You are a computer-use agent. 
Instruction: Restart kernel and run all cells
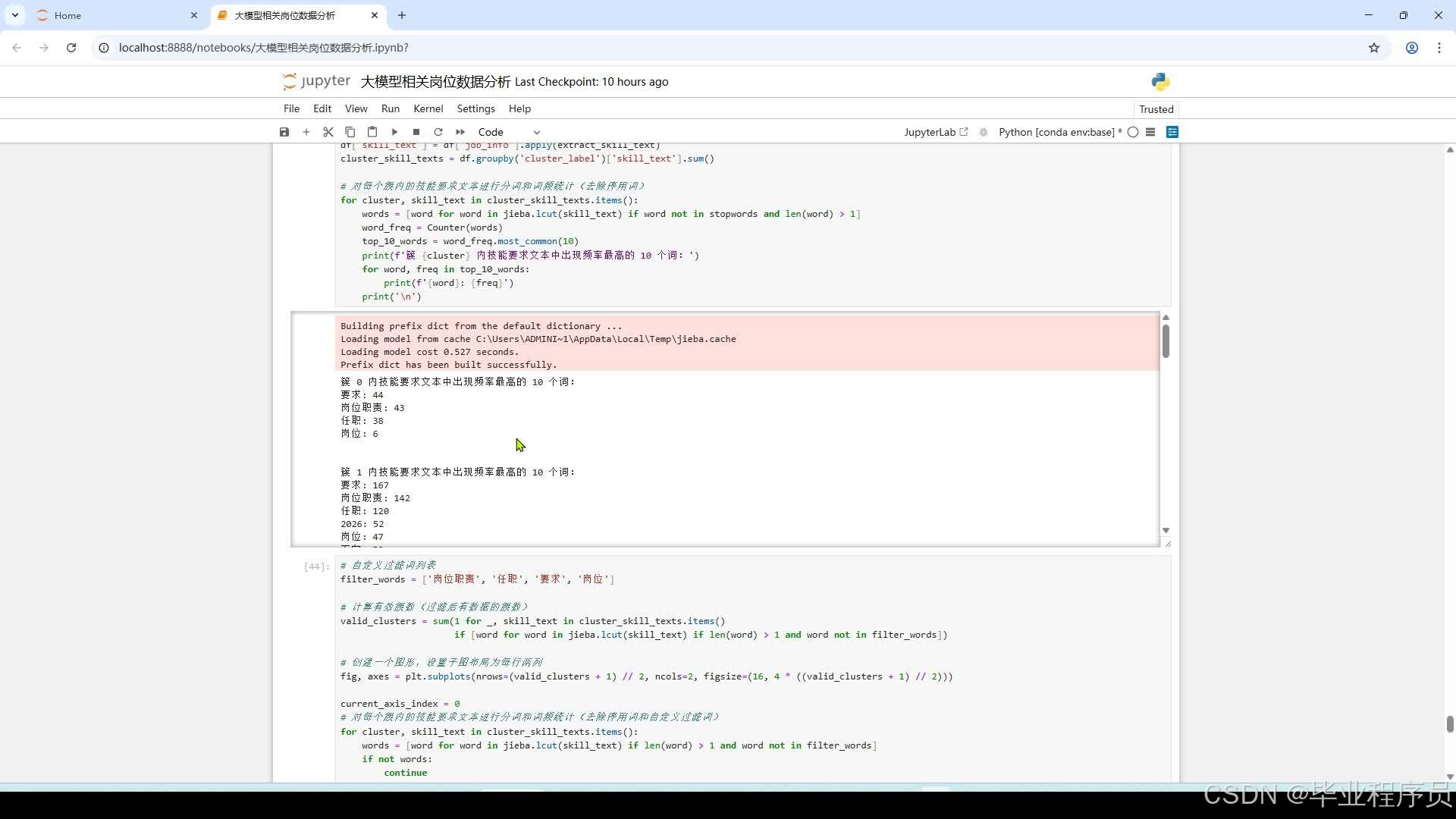tap(460, 132)
